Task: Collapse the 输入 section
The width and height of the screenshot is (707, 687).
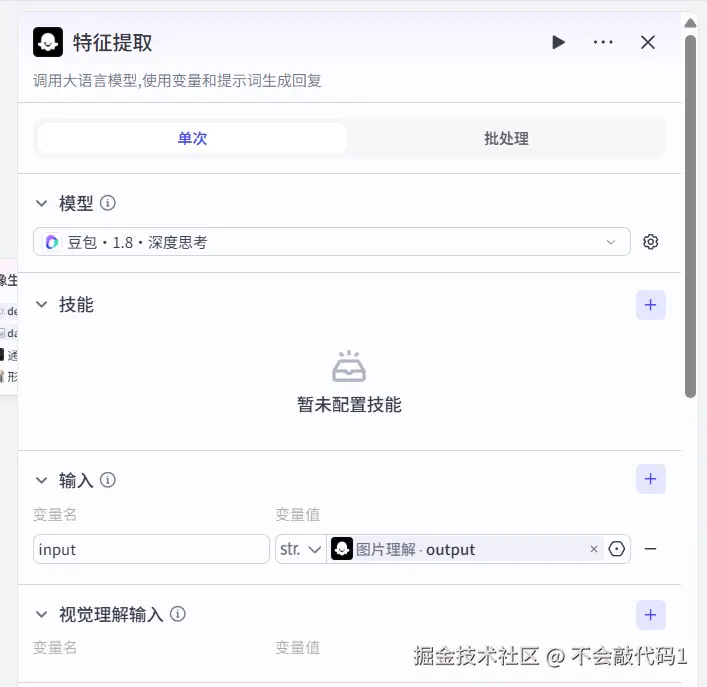Action: coord(41,480)
